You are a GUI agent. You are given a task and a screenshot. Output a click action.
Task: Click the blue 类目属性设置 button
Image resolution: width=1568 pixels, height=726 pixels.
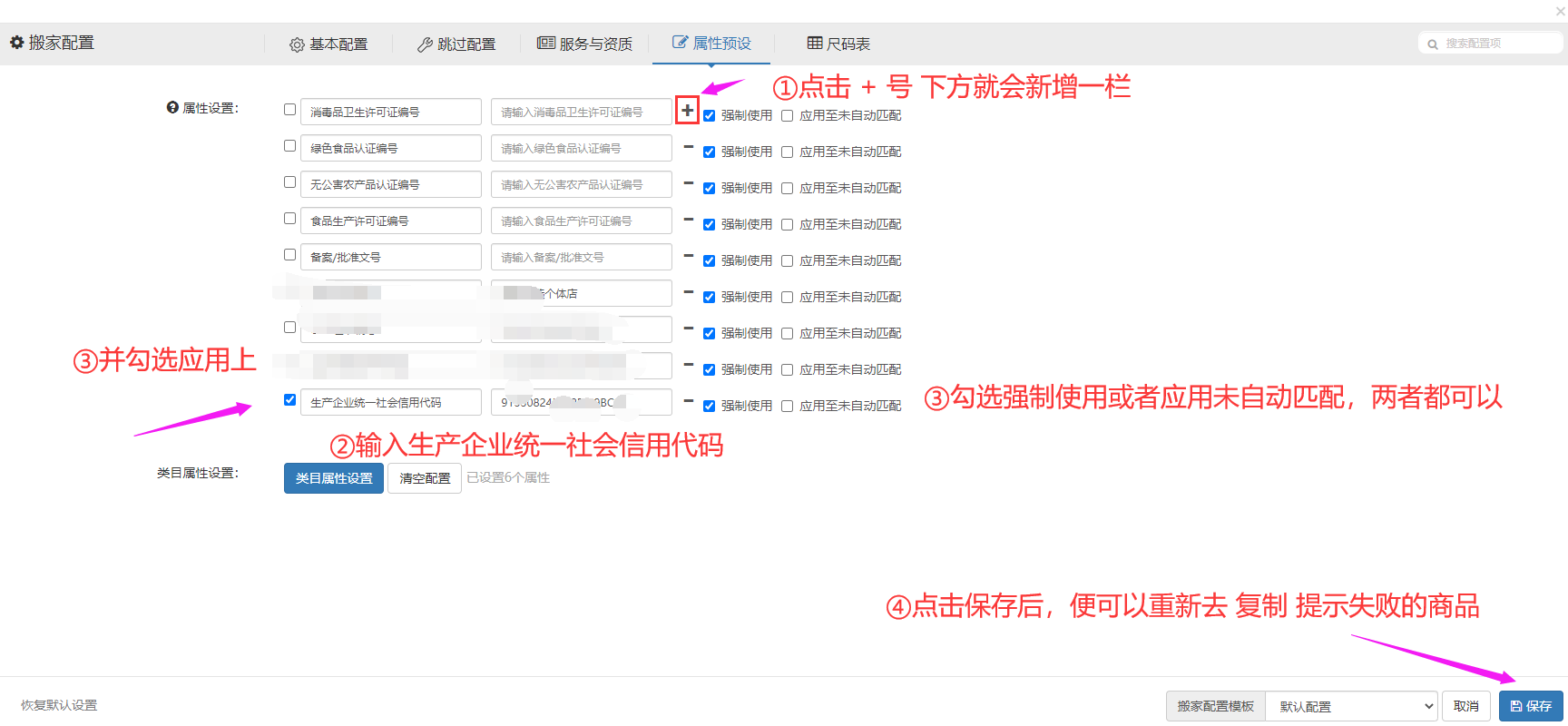333,478
